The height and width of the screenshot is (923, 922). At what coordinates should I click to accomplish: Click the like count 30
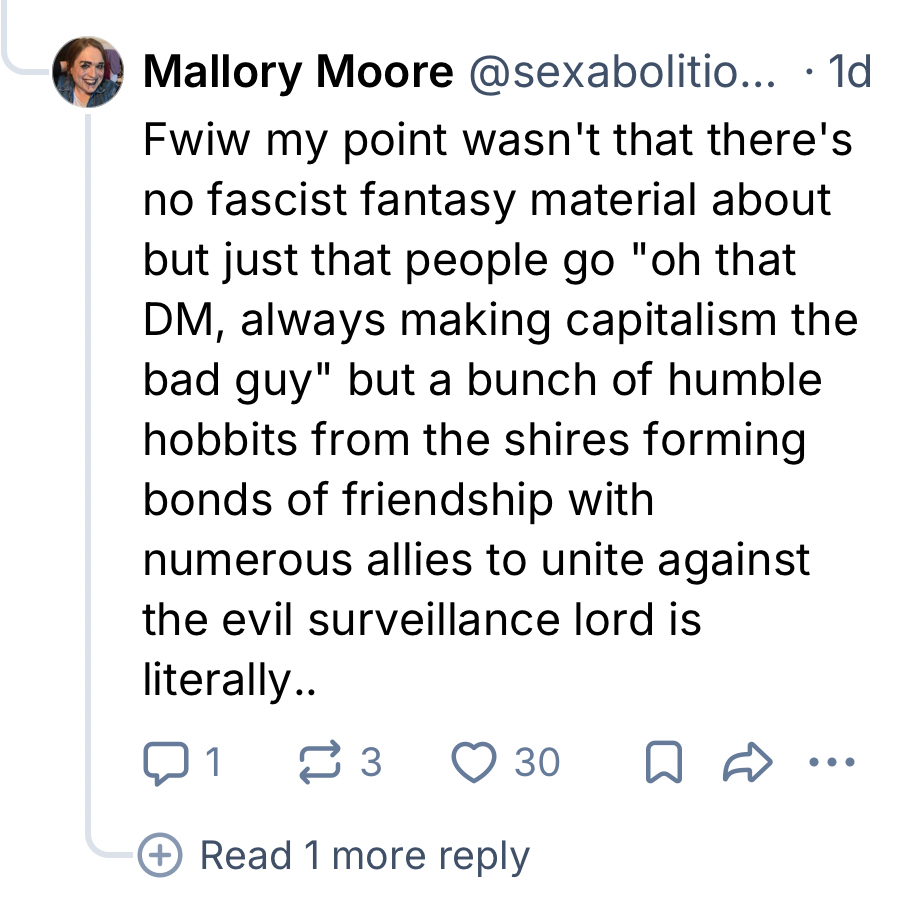pos(537,763)
